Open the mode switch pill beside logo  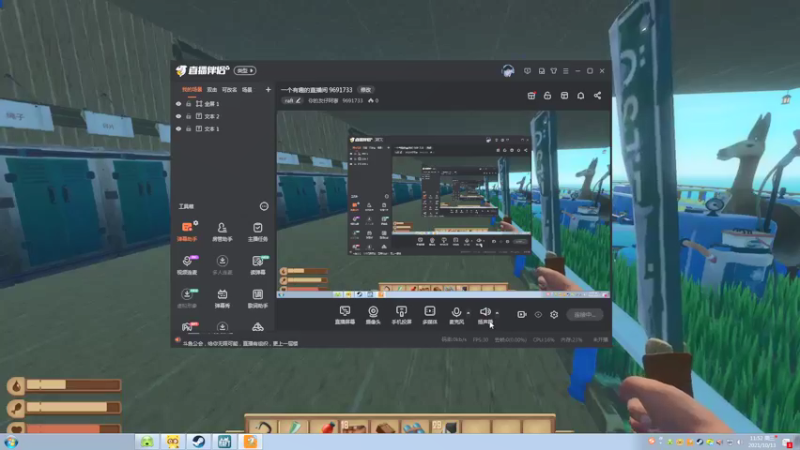click(x=245, y=70)
